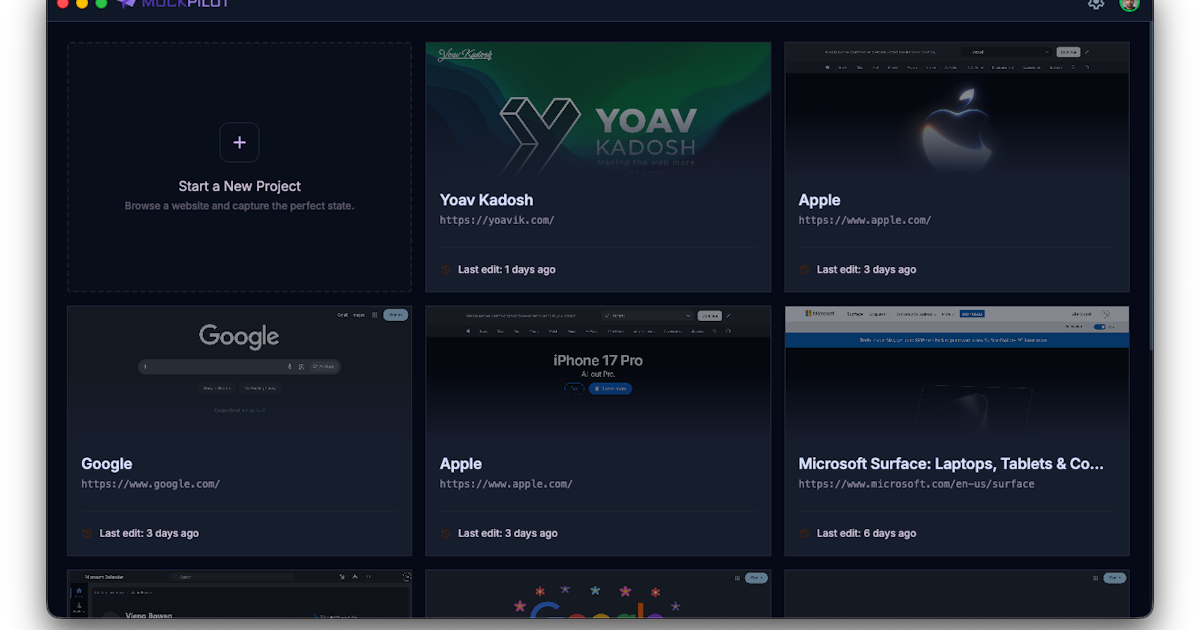Open the glowing Apple logo thumbnail
This screenshot has height=630, width=1200.
click(957, 109)
